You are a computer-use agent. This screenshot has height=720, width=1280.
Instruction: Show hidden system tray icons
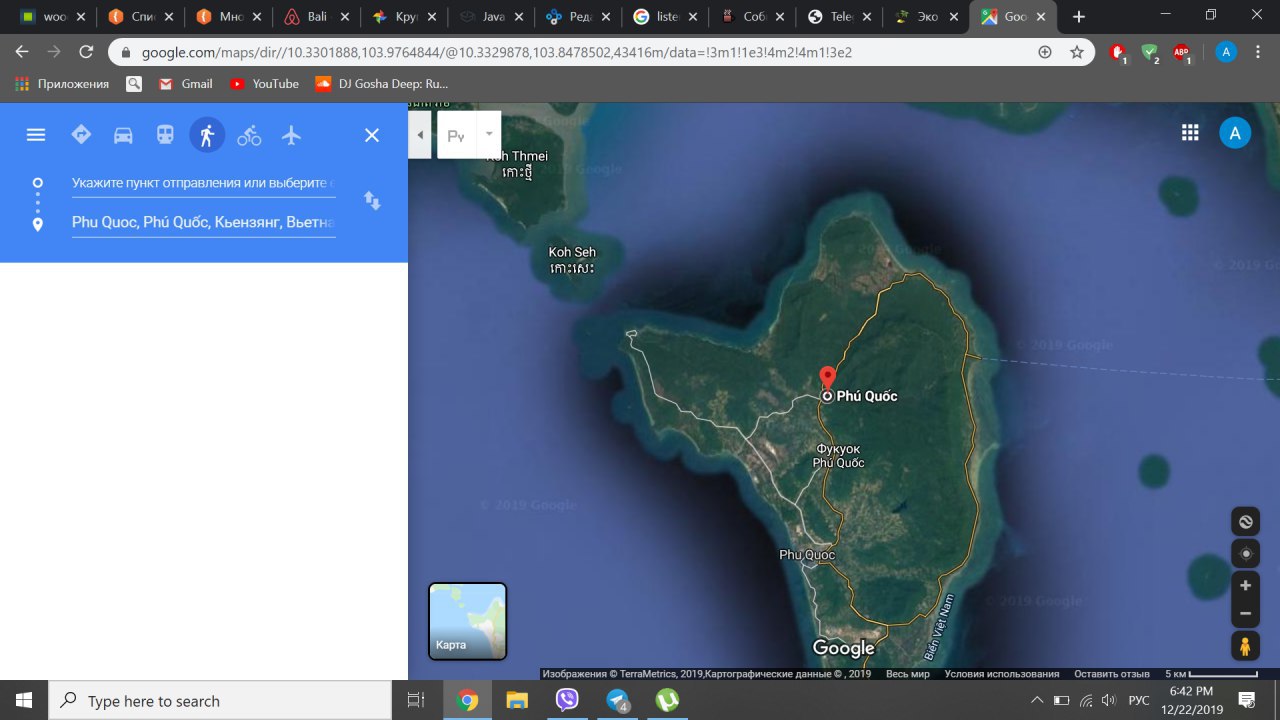1037,700
